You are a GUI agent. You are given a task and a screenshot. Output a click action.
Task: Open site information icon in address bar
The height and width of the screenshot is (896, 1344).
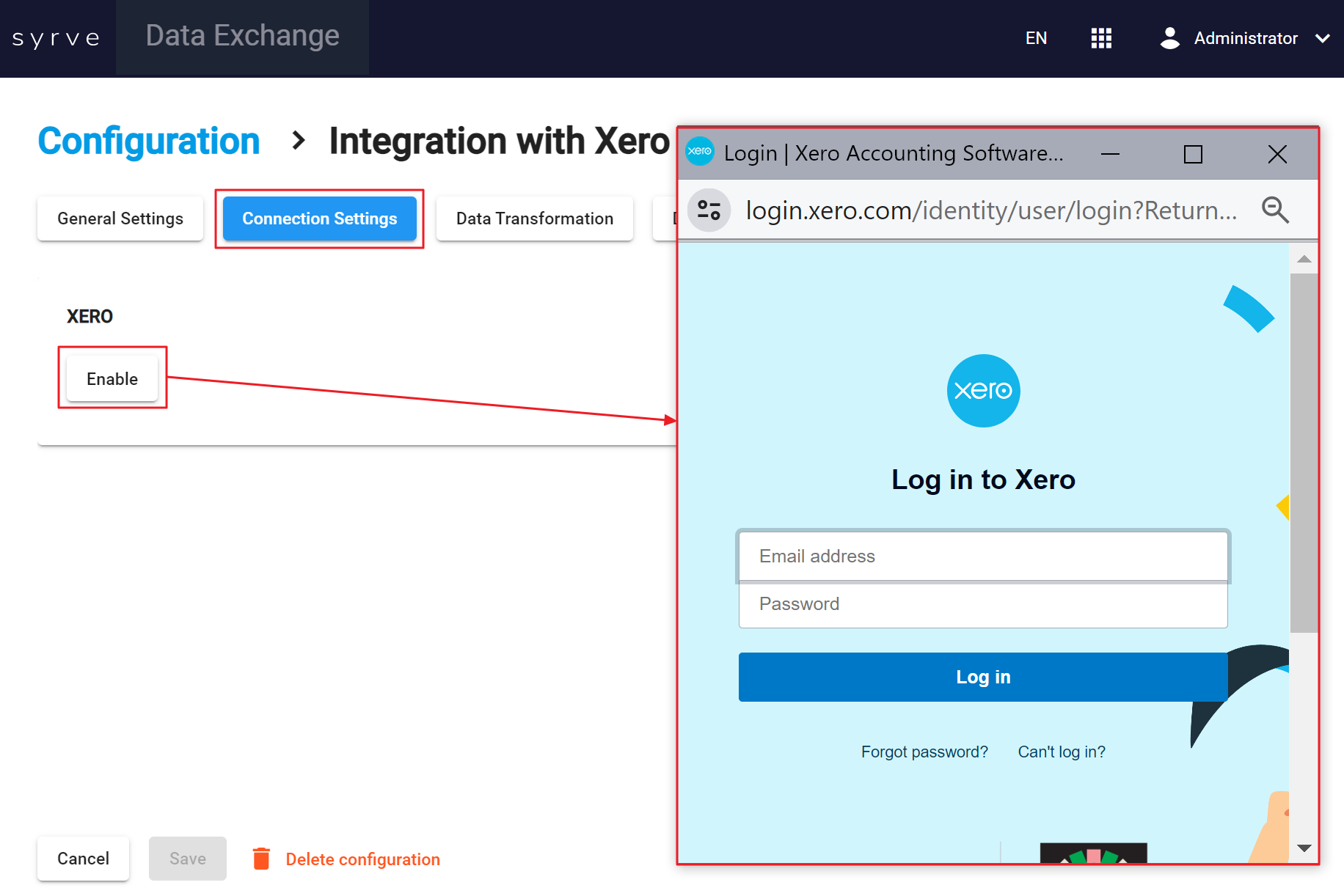[709, 210]
